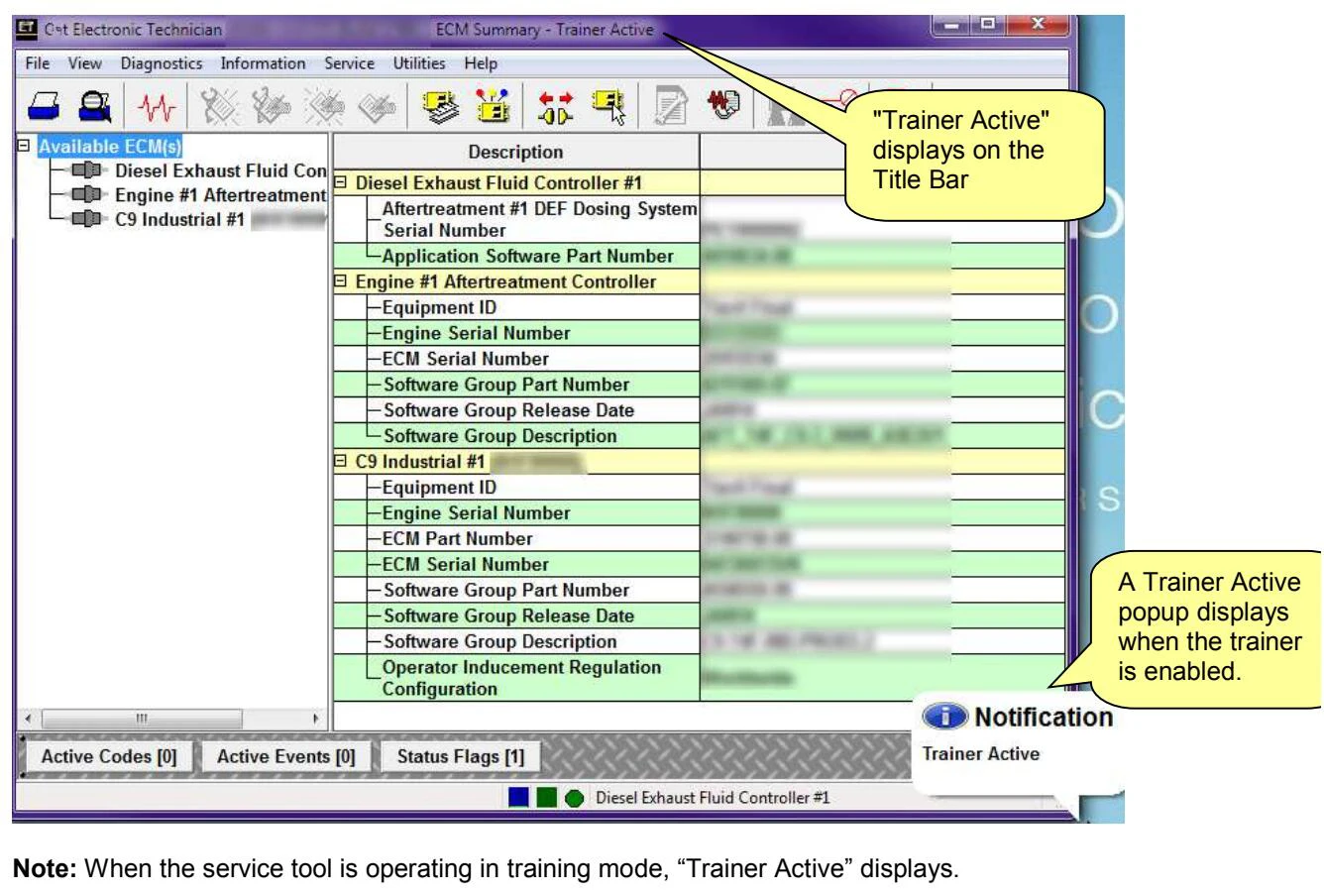Click the Status Flags [1] button
Screen dimensions: 1324x896
460,757
